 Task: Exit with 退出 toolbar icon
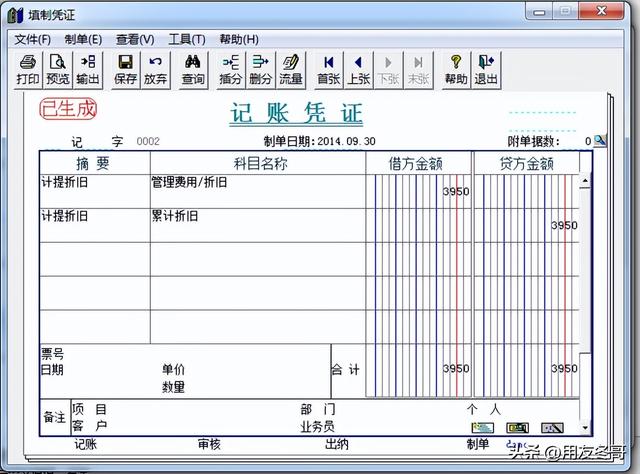point(486,70)
